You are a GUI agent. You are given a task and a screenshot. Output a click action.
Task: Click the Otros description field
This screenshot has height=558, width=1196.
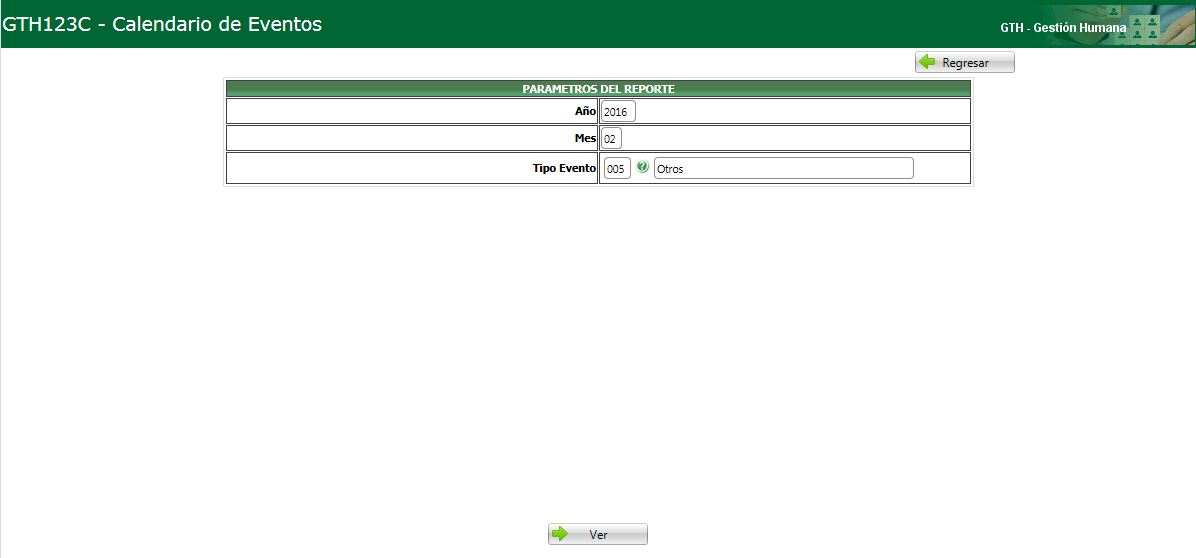pyautogui.click(x=783, y=168)
